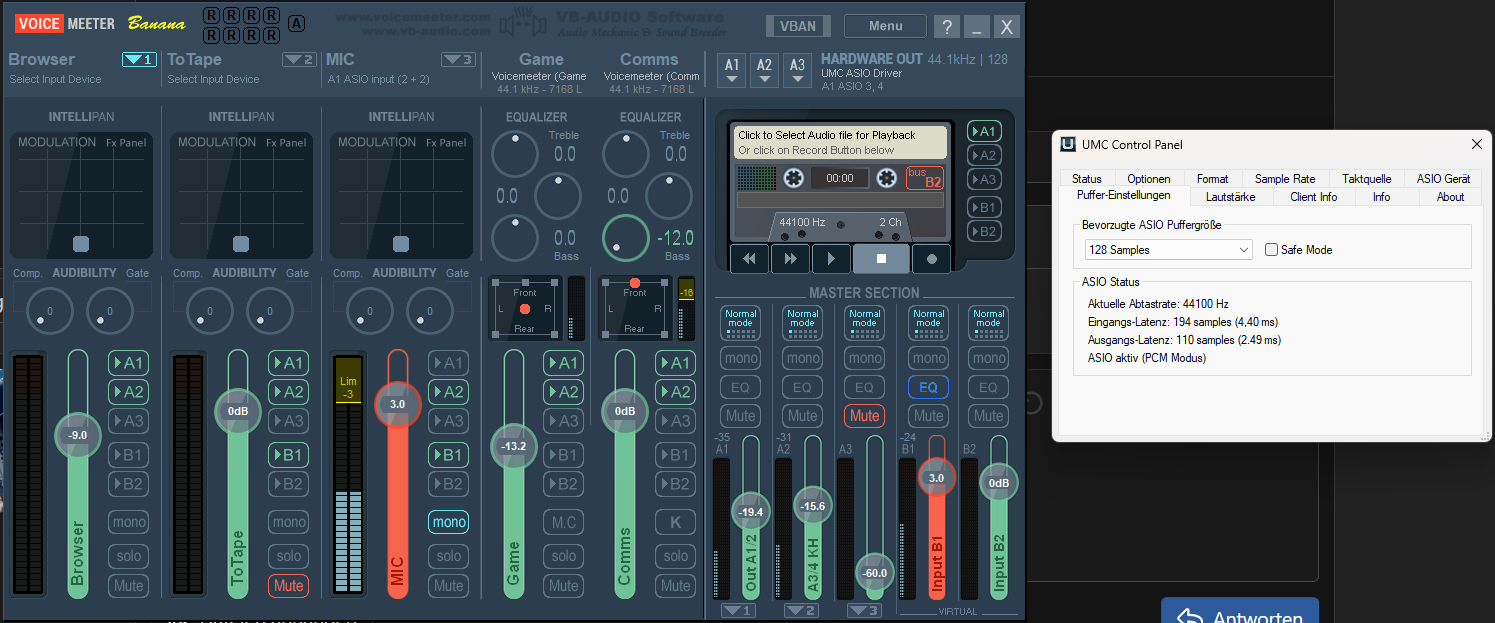Switch to the ASIO Gerät tab
The height and width of the screenshot is (623, 1495).
[1443, 179]
